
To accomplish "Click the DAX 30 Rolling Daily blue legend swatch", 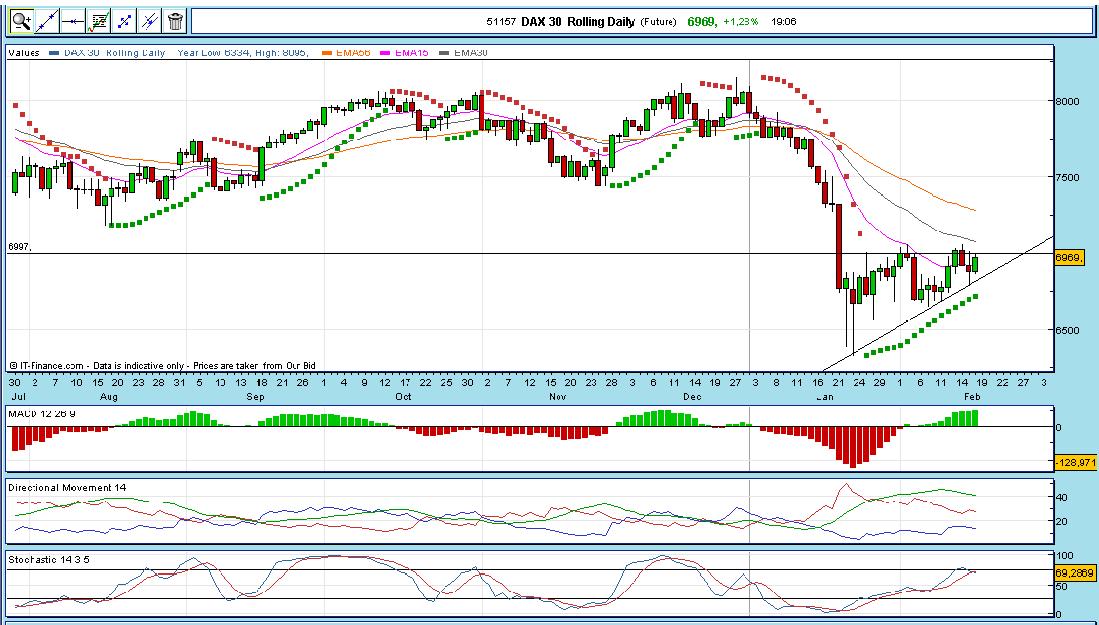I will click(x=54, y=53).
